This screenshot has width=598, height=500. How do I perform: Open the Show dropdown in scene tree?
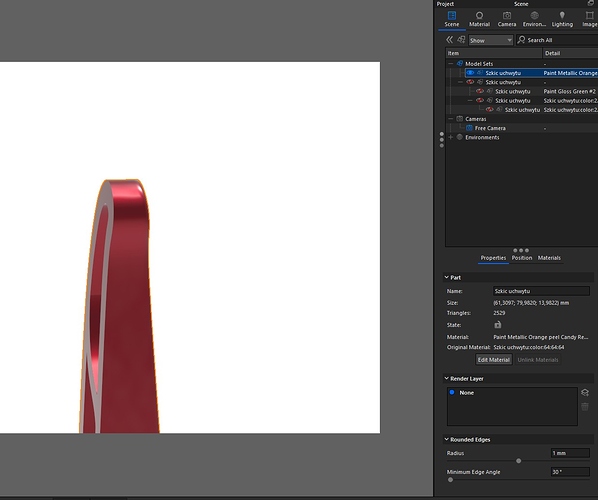coord(490,40)
